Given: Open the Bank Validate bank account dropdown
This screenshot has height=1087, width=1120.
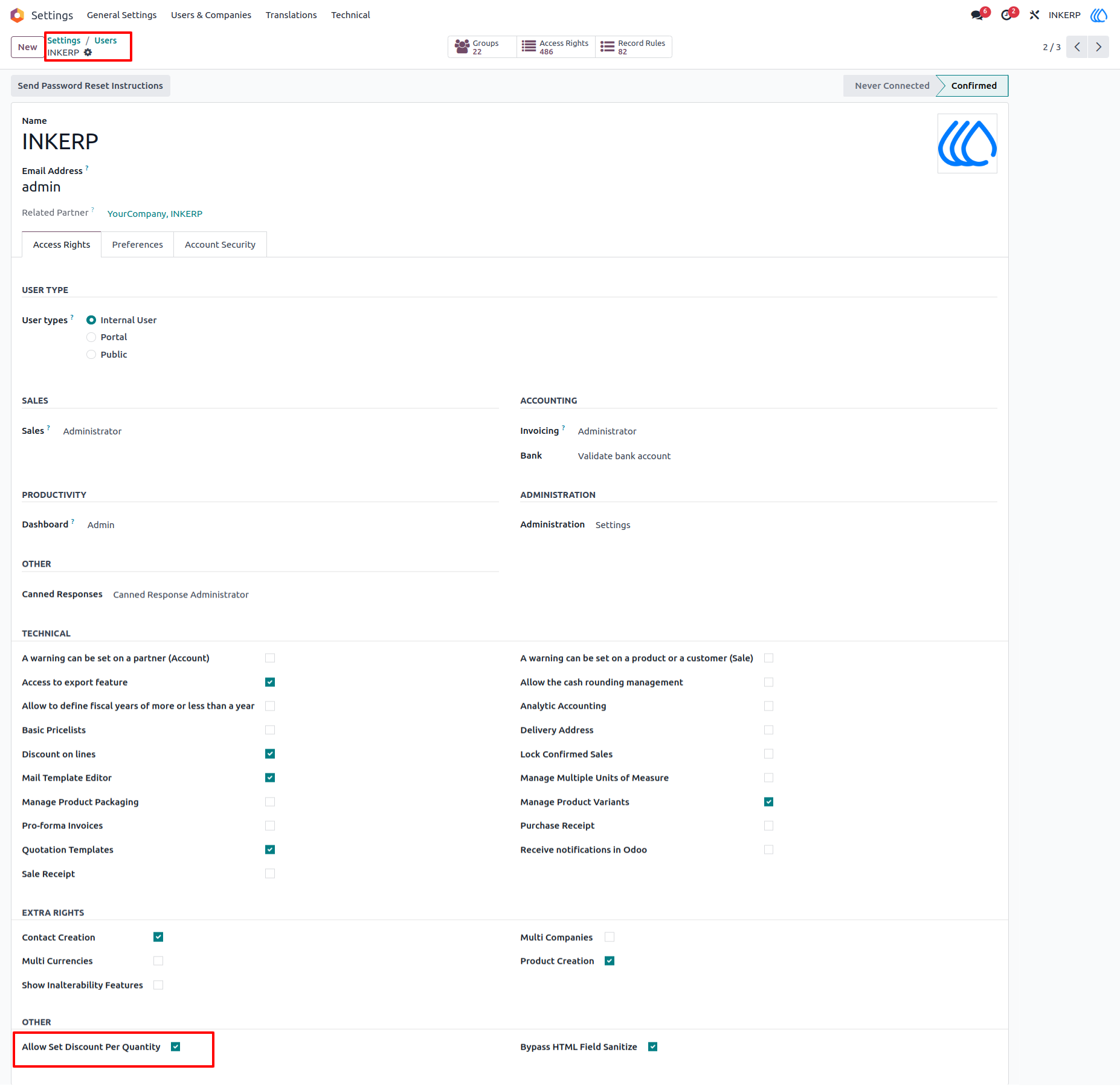Looking at the screenshot, I should tap(624, 456).
